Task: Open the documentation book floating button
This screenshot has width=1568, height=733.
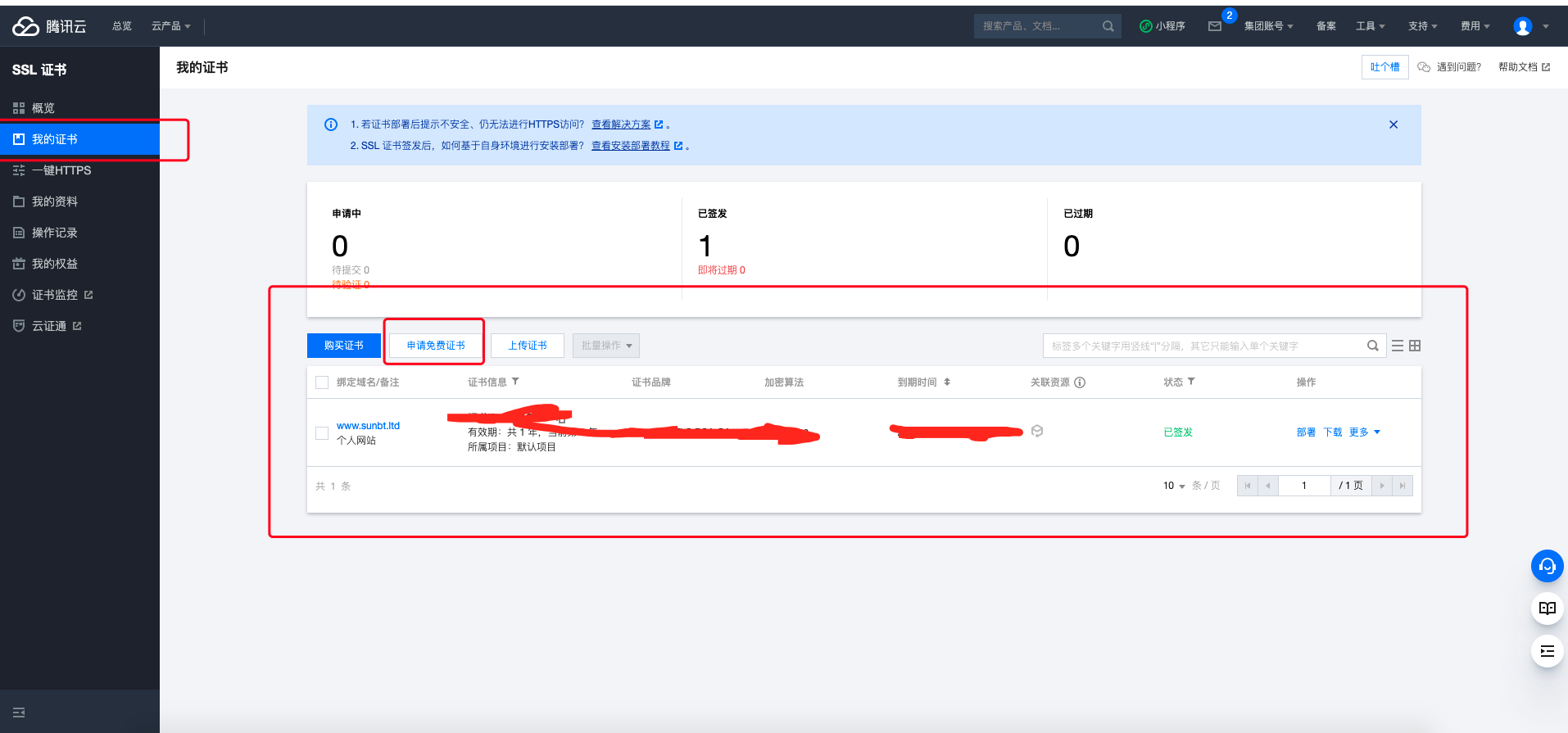Action: point(1547,609)
